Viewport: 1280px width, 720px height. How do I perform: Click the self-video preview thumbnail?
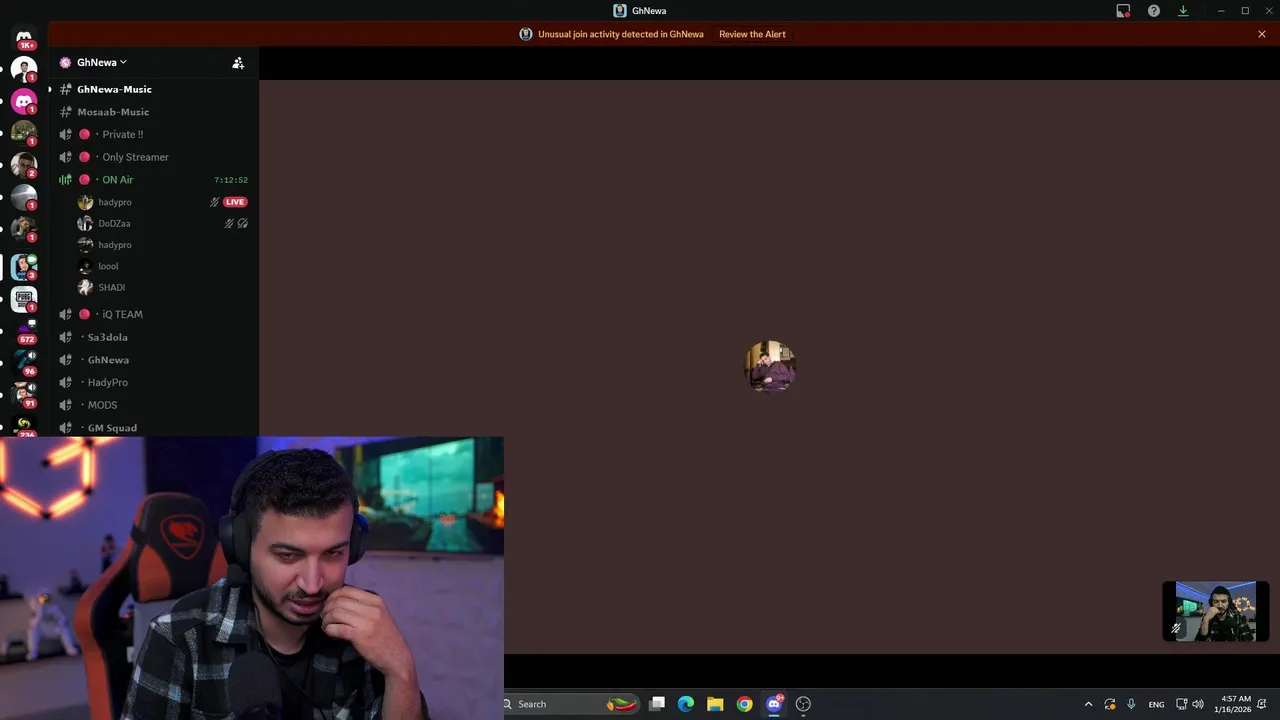pos(1215,611)
